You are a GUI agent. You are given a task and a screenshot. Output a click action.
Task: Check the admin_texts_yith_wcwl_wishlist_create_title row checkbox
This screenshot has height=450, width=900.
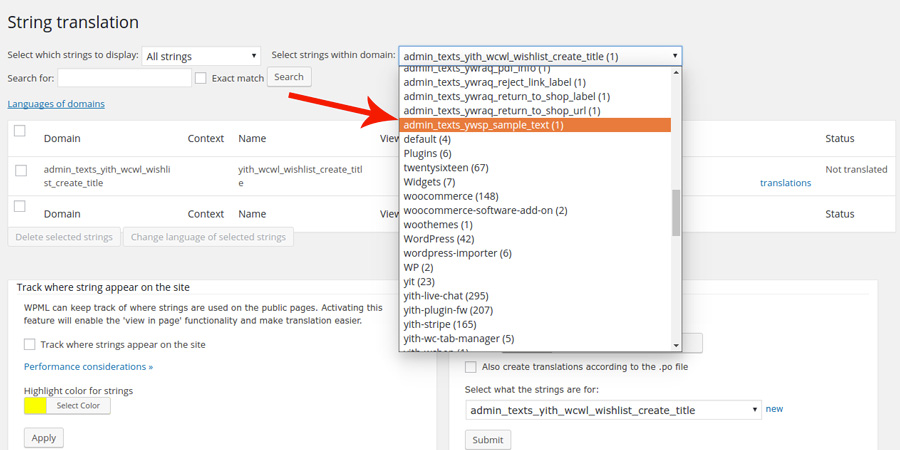[21, 170]
